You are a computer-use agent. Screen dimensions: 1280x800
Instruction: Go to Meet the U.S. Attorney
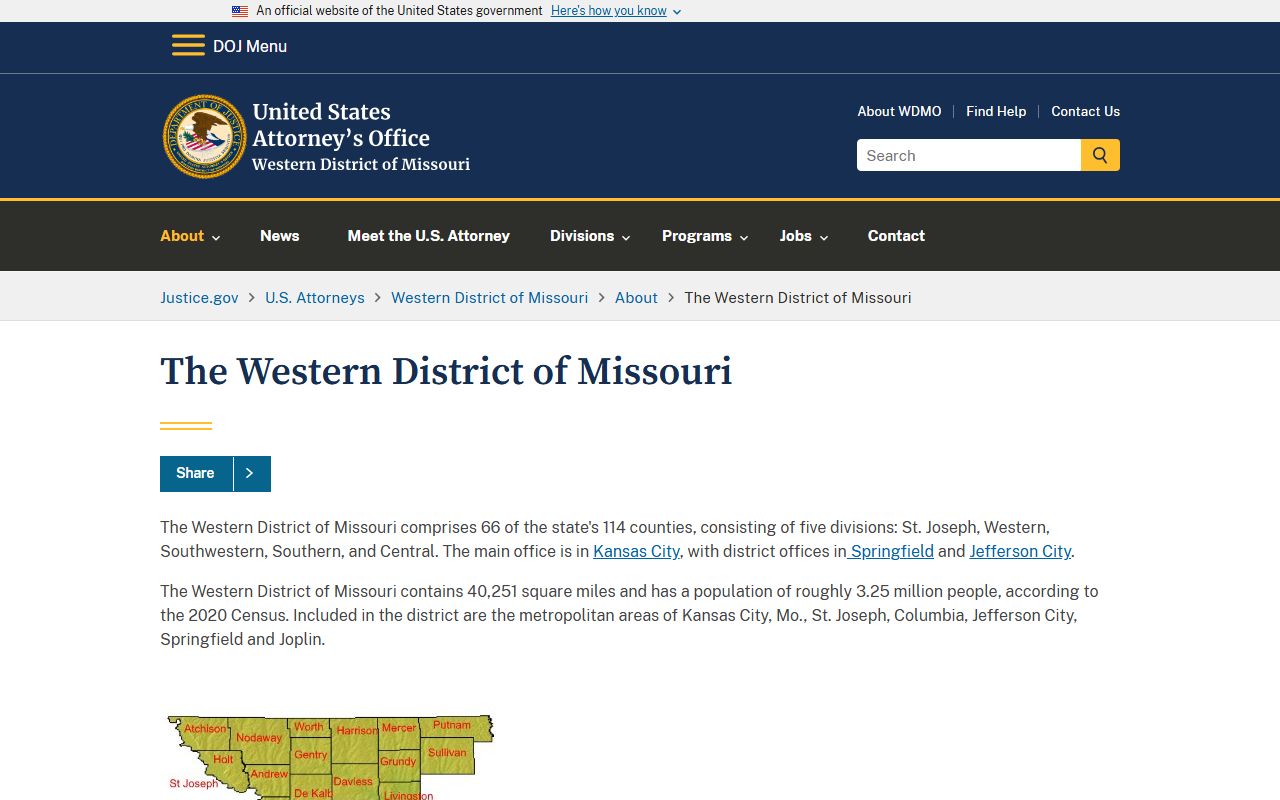429,236
